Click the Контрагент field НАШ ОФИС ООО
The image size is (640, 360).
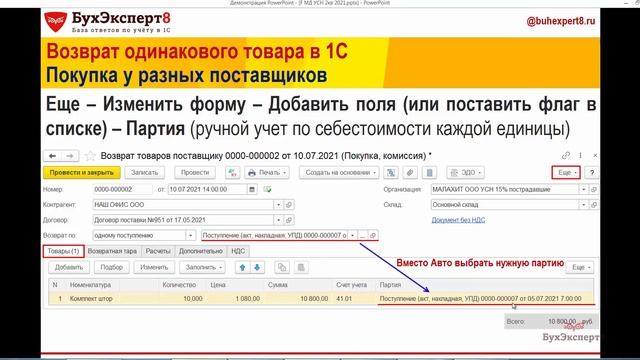183,204
